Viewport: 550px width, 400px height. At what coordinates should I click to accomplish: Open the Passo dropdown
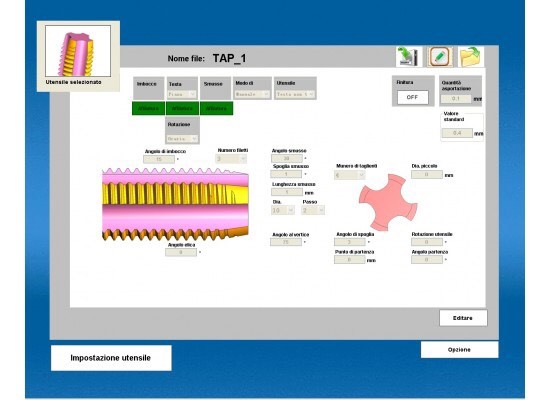(313, 210)
